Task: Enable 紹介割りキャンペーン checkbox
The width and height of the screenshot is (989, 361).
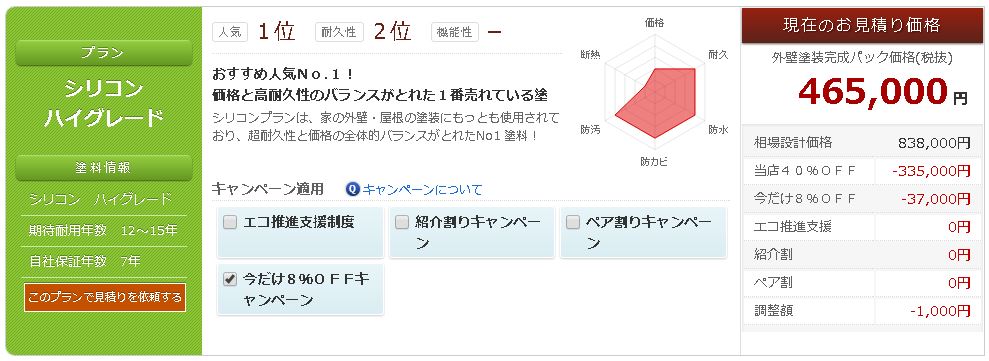Action: (x=402, y=222)
